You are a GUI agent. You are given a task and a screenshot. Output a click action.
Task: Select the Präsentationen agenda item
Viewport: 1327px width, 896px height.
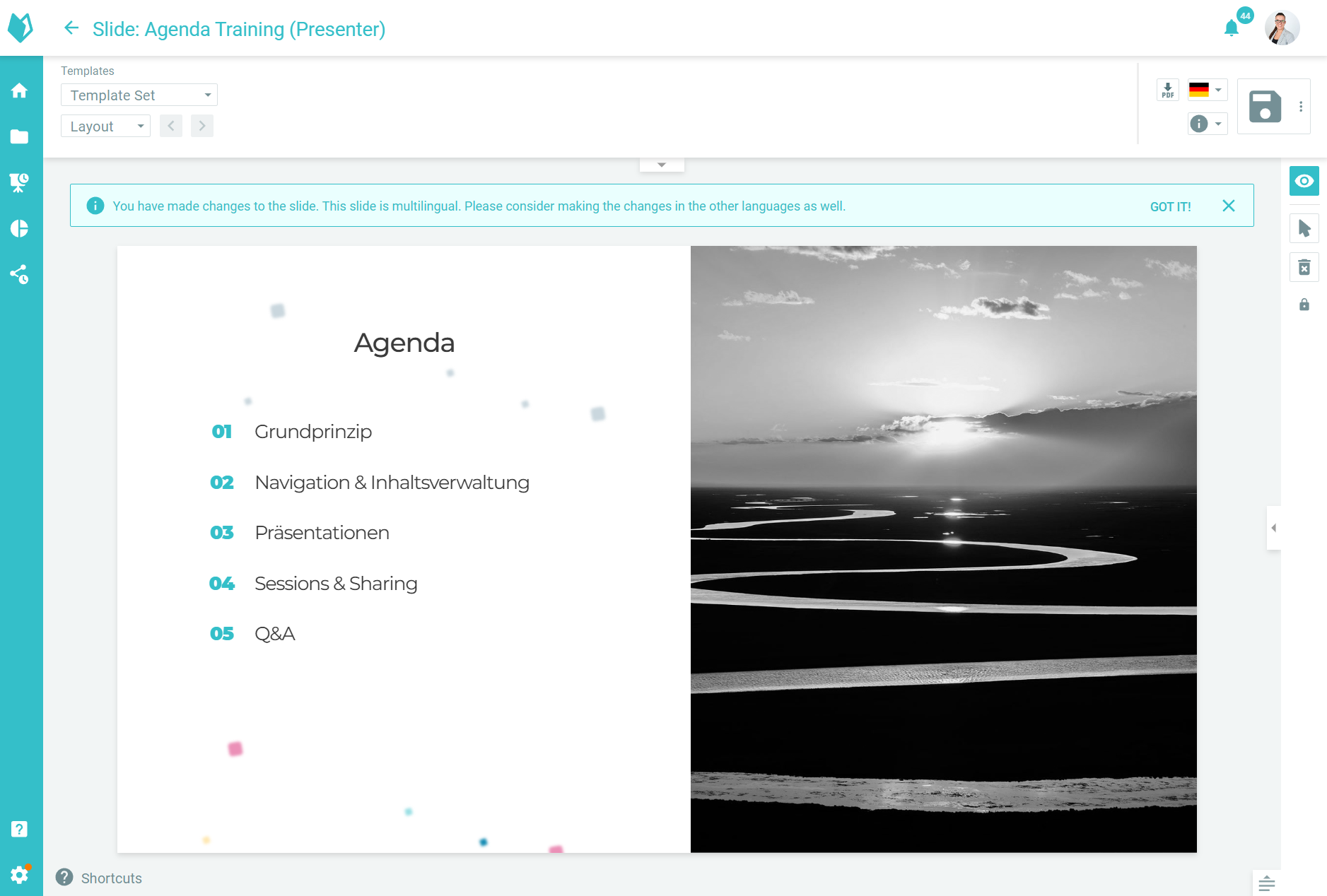tap(322, 533)
